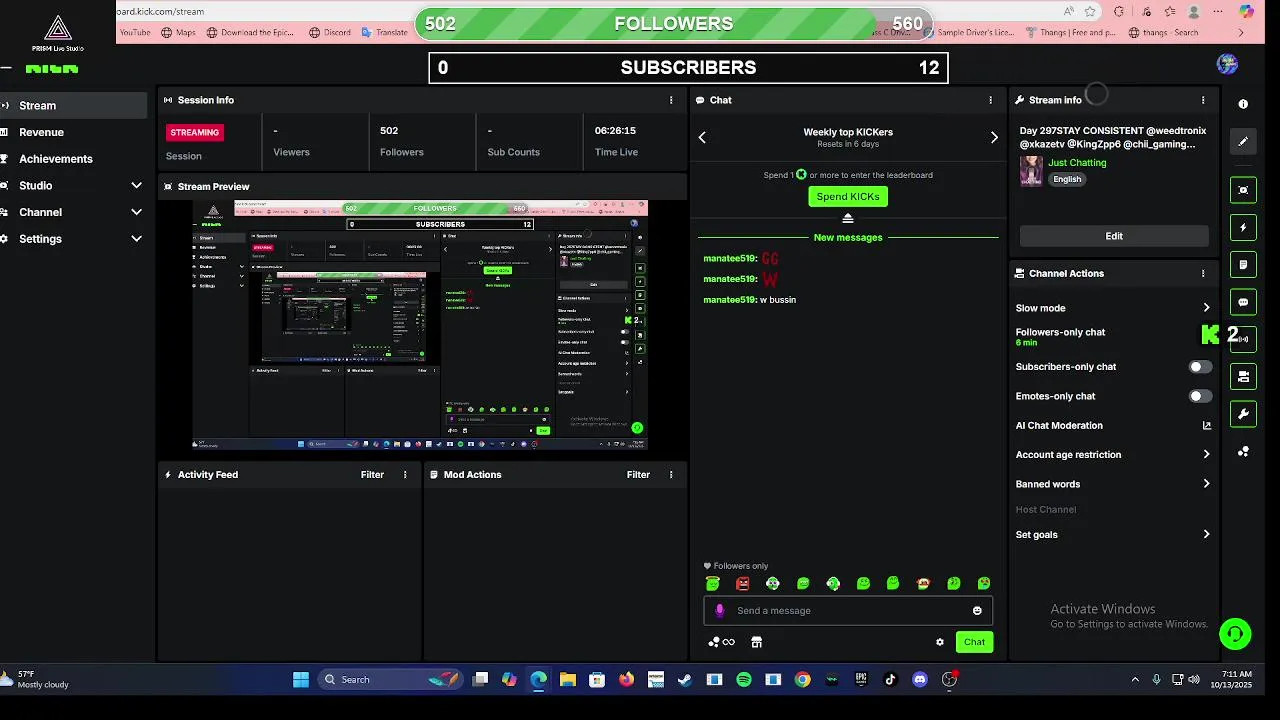Select Stream in left navigation

pyautogui.click(x=73, y=105)
